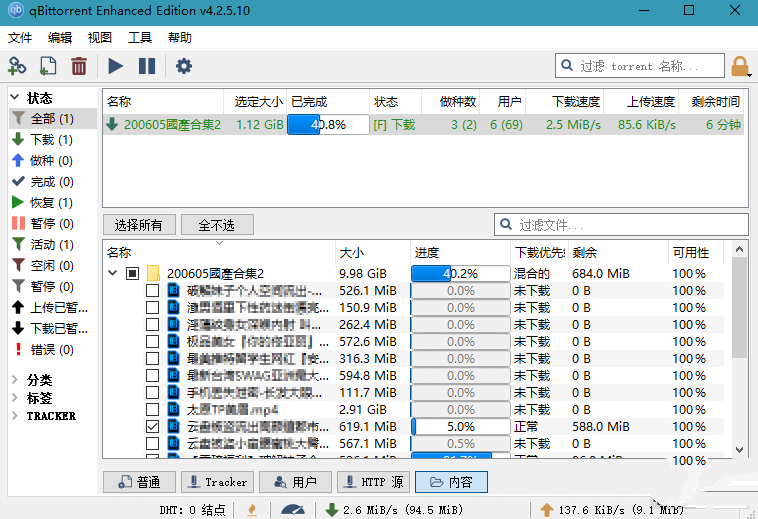Click the 选择所有 button
758x519 pixels.
tap(139, 224)
